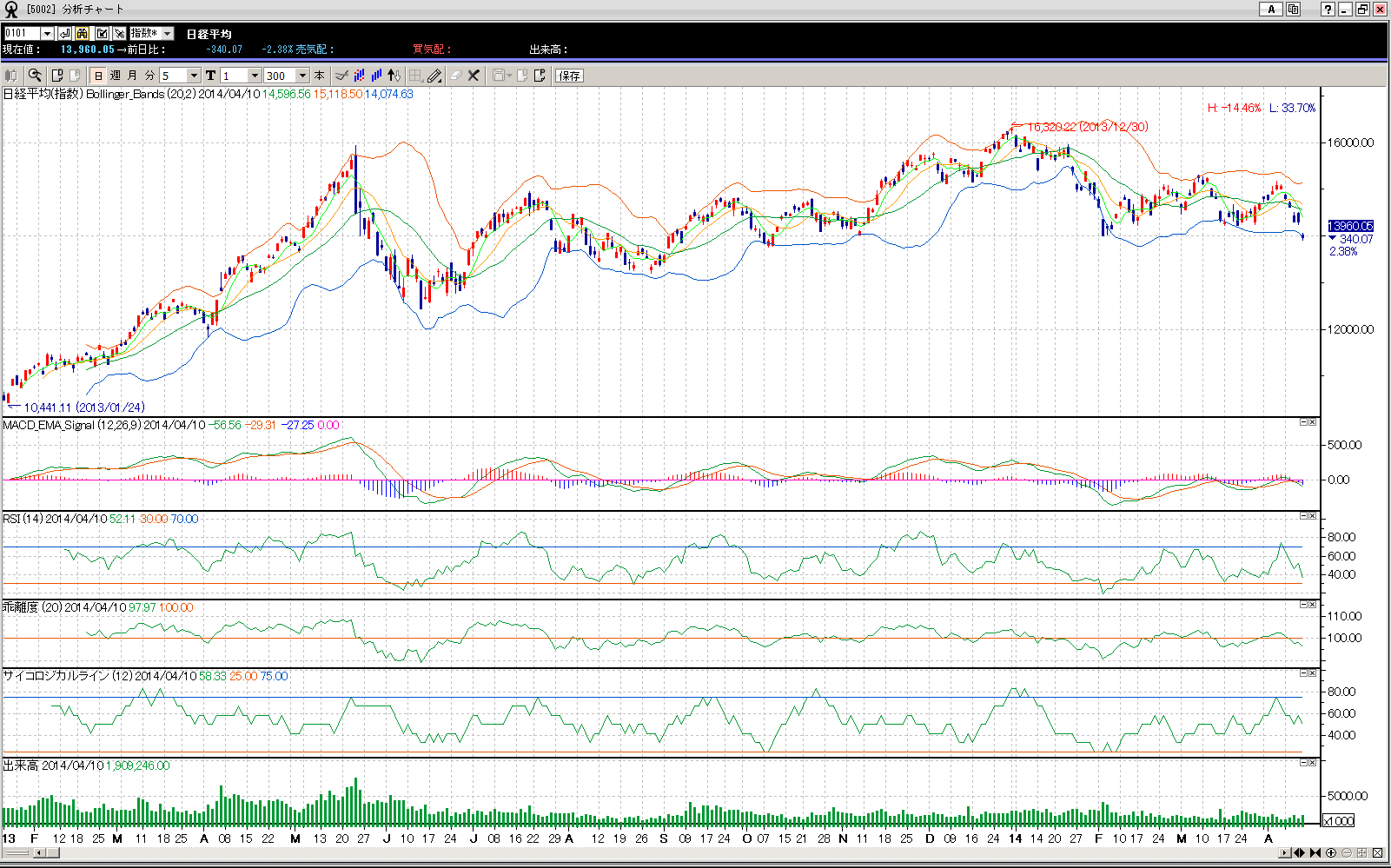Click the help question mark button

coord(1328,10)
